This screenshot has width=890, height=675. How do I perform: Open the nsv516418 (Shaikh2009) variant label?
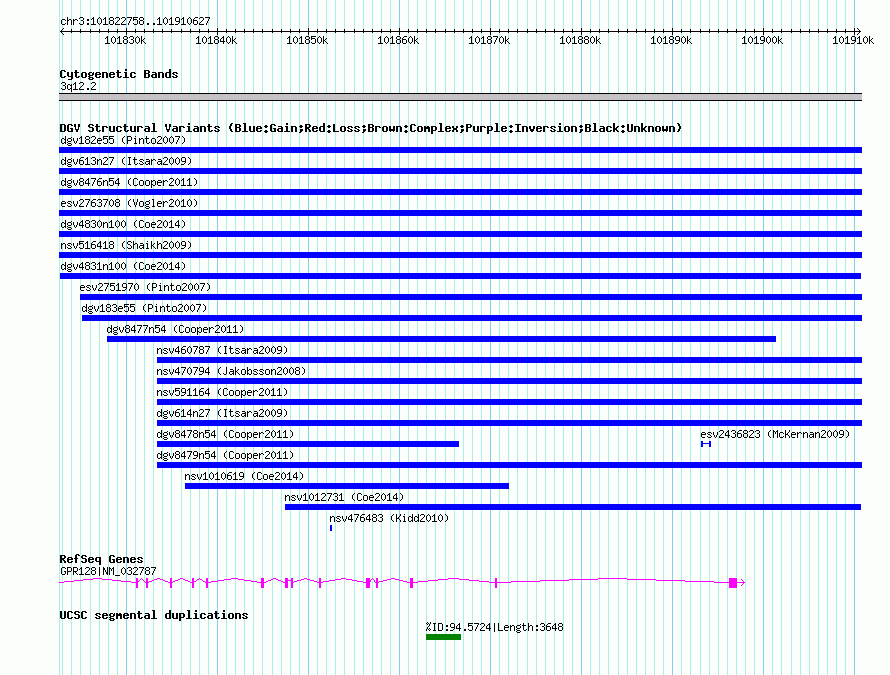(126, 245)
